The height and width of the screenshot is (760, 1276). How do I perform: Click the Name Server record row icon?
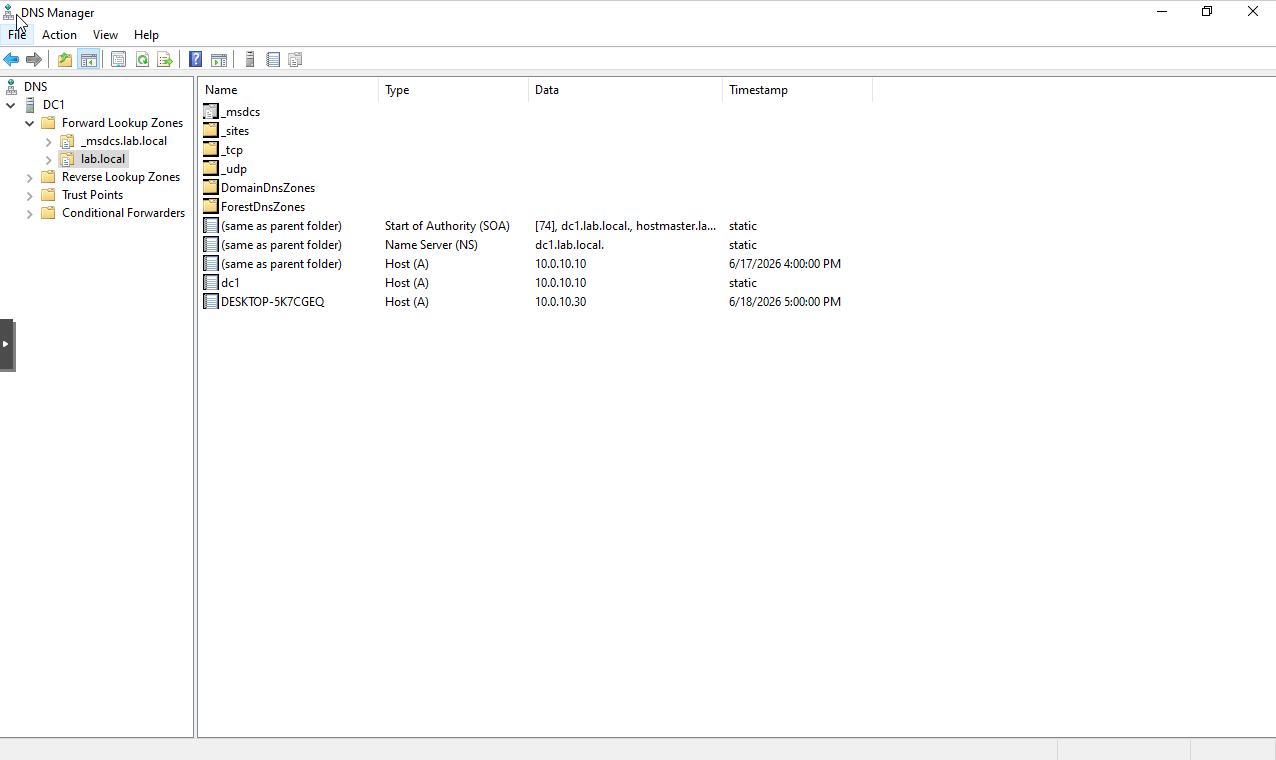(x=211, y=245)
